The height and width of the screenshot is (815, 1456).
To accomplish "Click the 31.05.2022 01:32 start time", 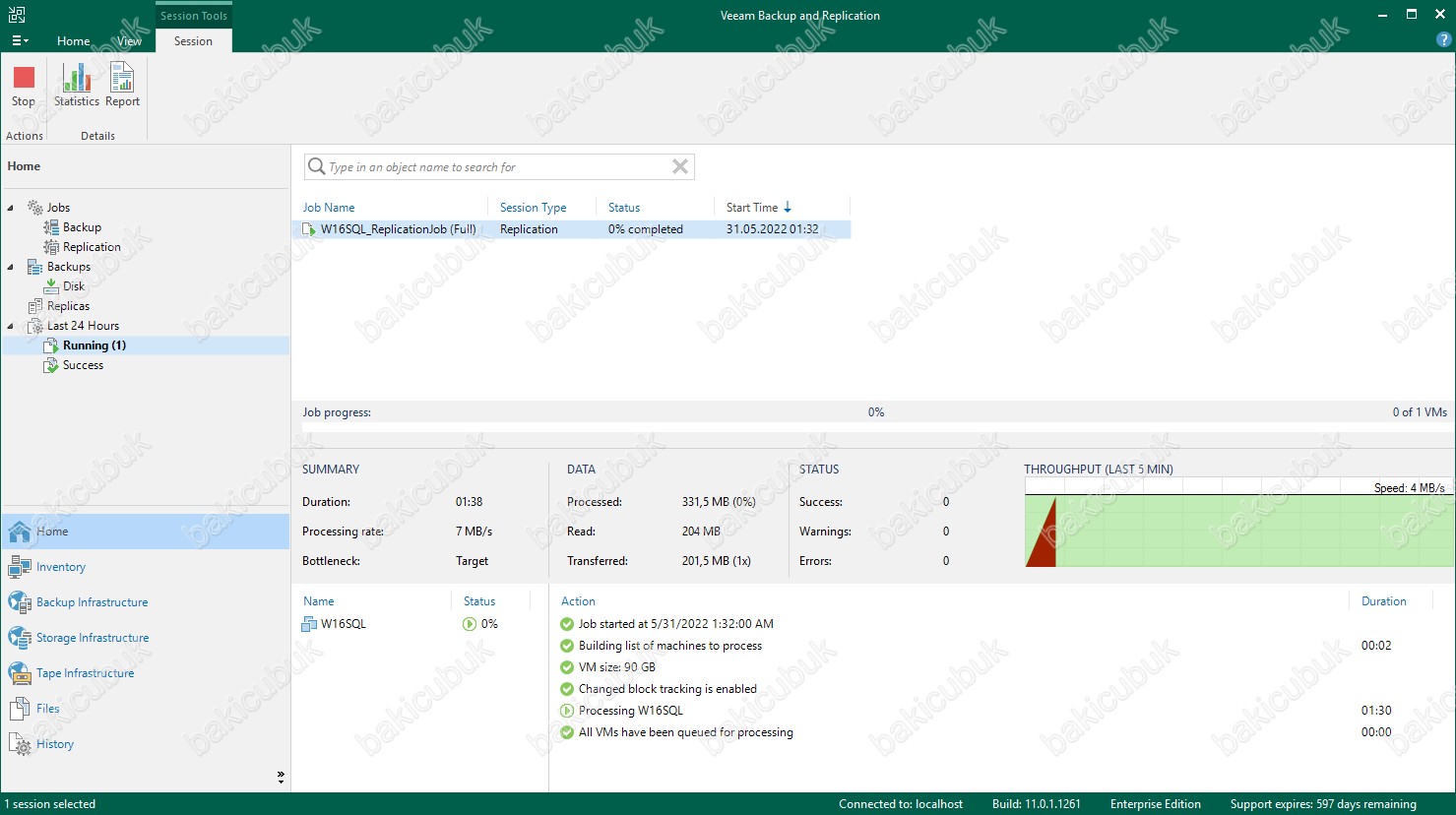I will pyautogui.click(x=772, y=229).
